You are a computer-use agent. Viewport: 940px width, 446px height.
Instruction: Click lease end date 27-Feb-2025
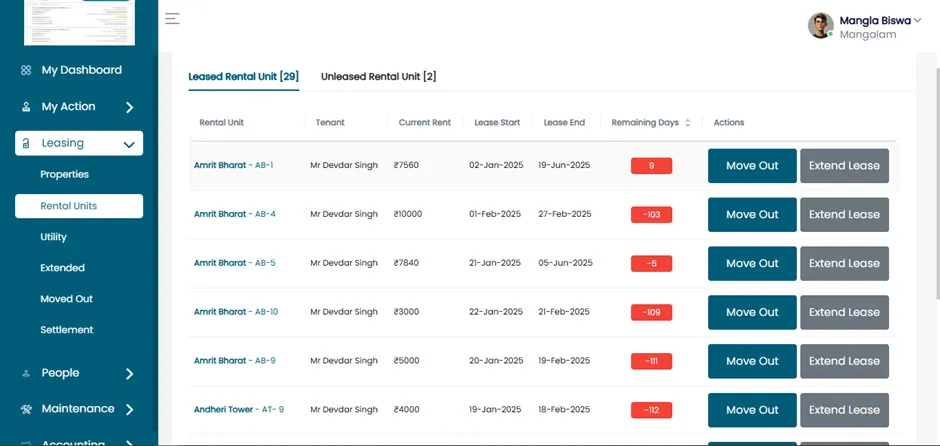(x=565, y=214)
